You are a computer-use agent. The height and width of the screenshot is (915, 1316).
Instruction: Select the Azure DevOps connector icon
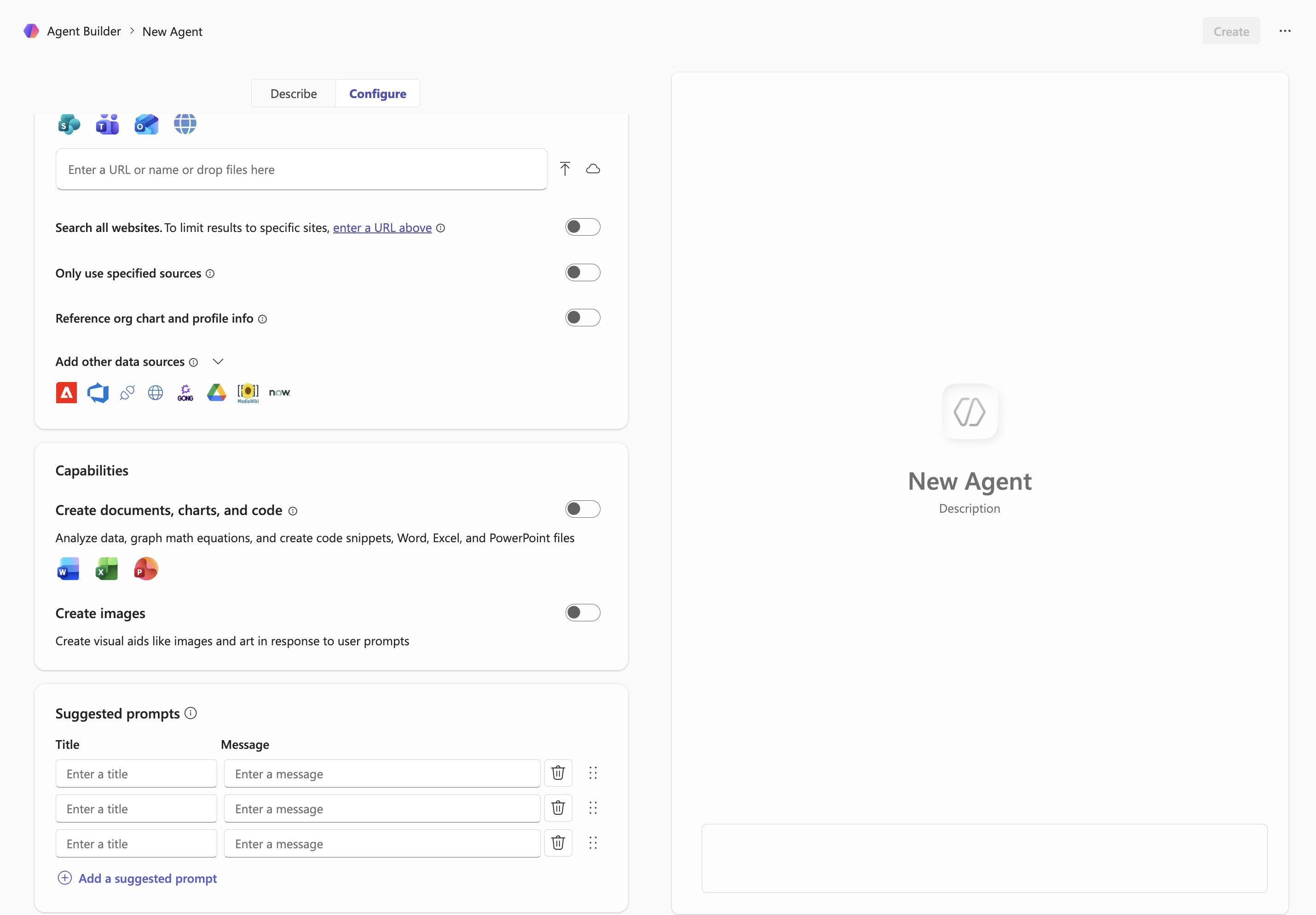tap(98, 393)
